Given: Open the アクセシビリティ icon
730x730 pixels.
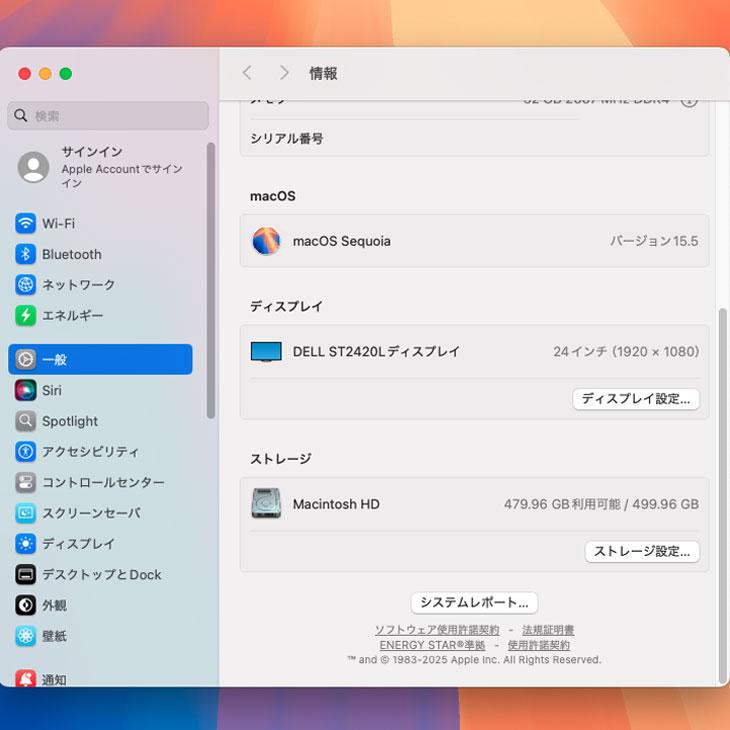Looking at the screenshot, I should (x=26, y=452).
